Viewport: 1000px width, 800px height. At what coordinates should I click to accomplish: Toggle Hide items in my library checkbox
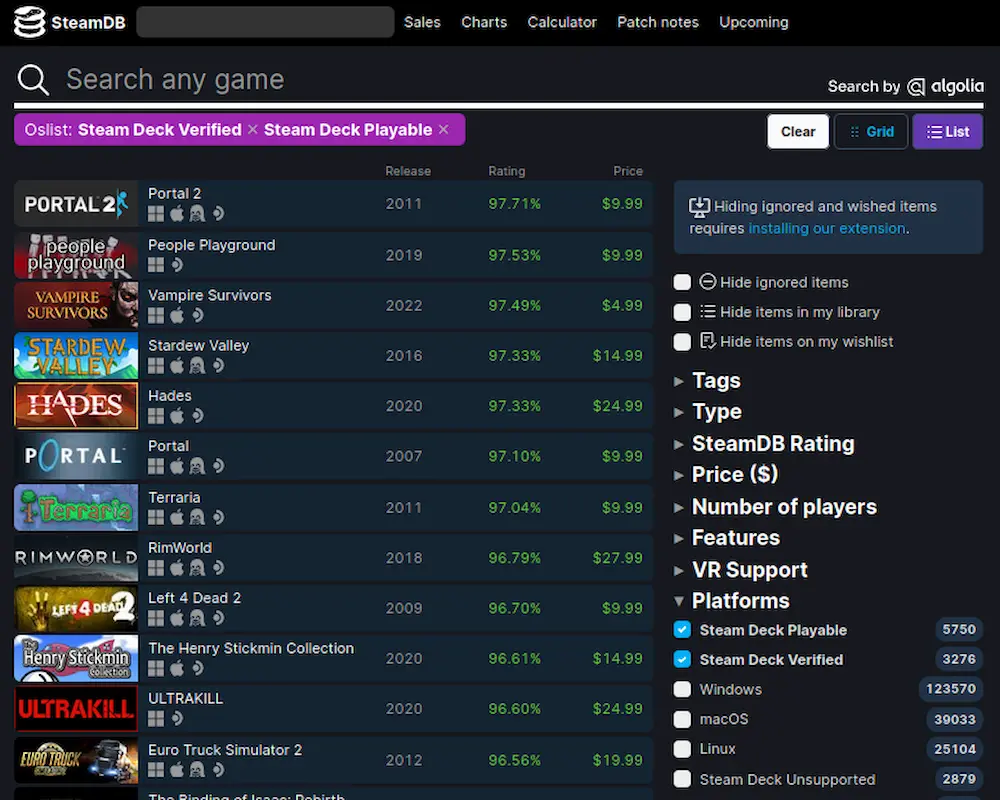pos(682,312)
